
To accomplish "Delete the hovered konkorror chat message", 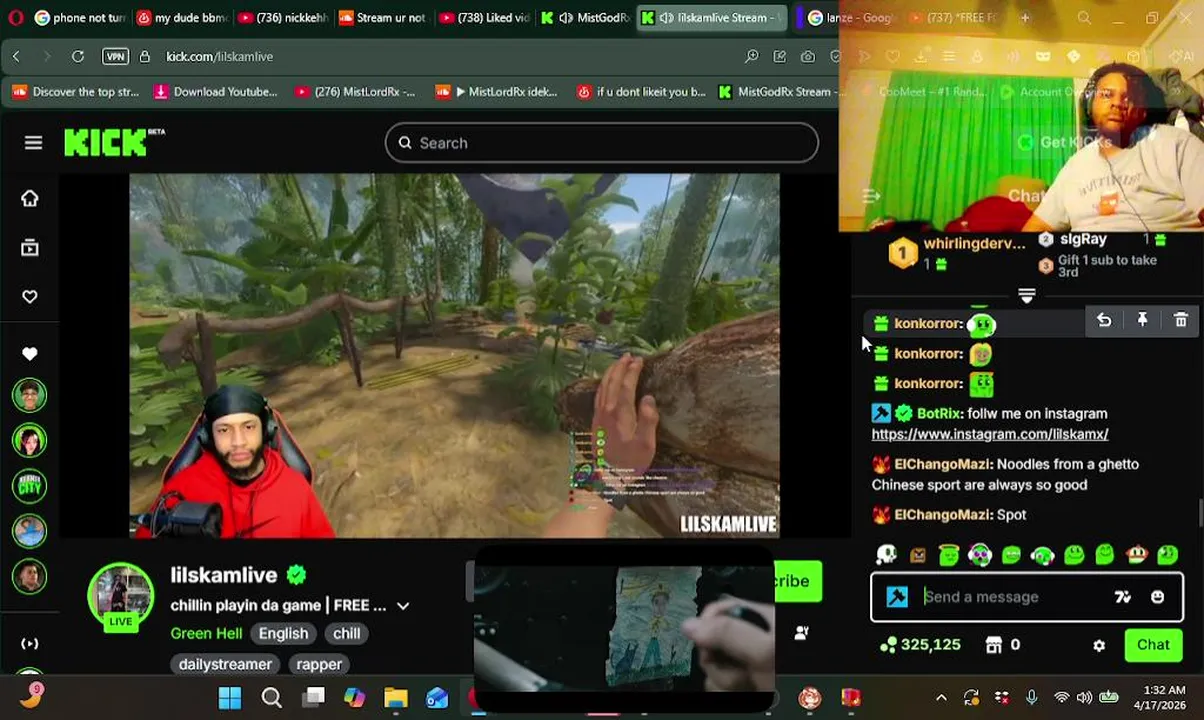I will point(1180,320).
